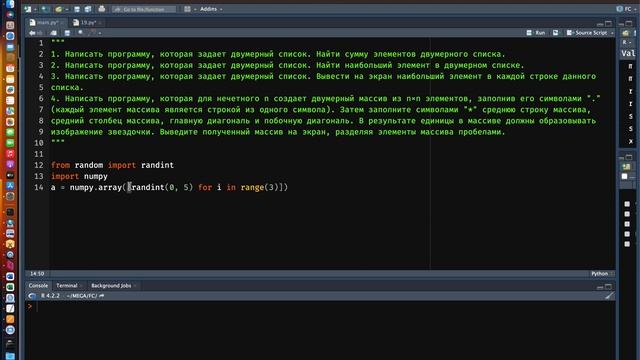Maximize the source editor pane
640x360 pixels.
point(609,24)
